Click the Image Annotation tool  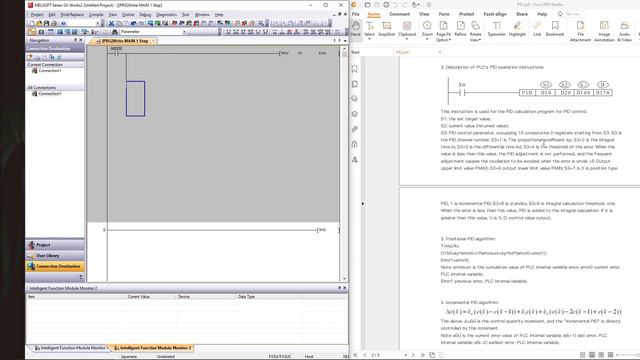pyautogui.click(x=604, y=31)
